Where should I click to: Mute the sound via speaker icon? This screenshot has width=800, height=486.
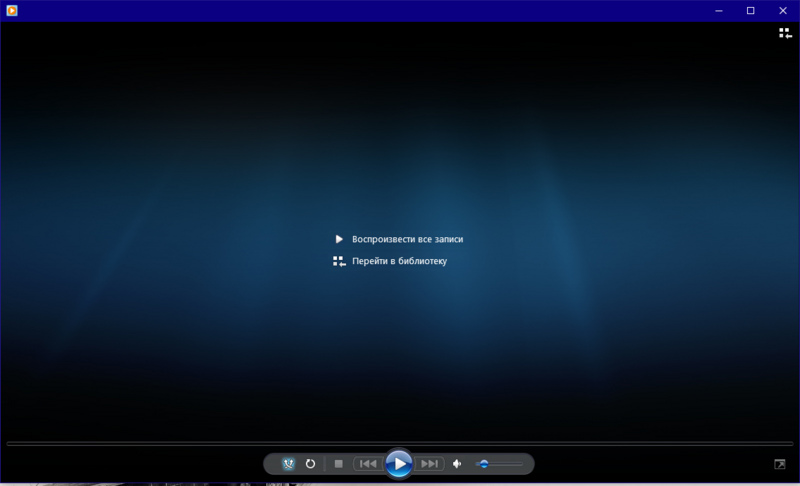pos(457,464)
